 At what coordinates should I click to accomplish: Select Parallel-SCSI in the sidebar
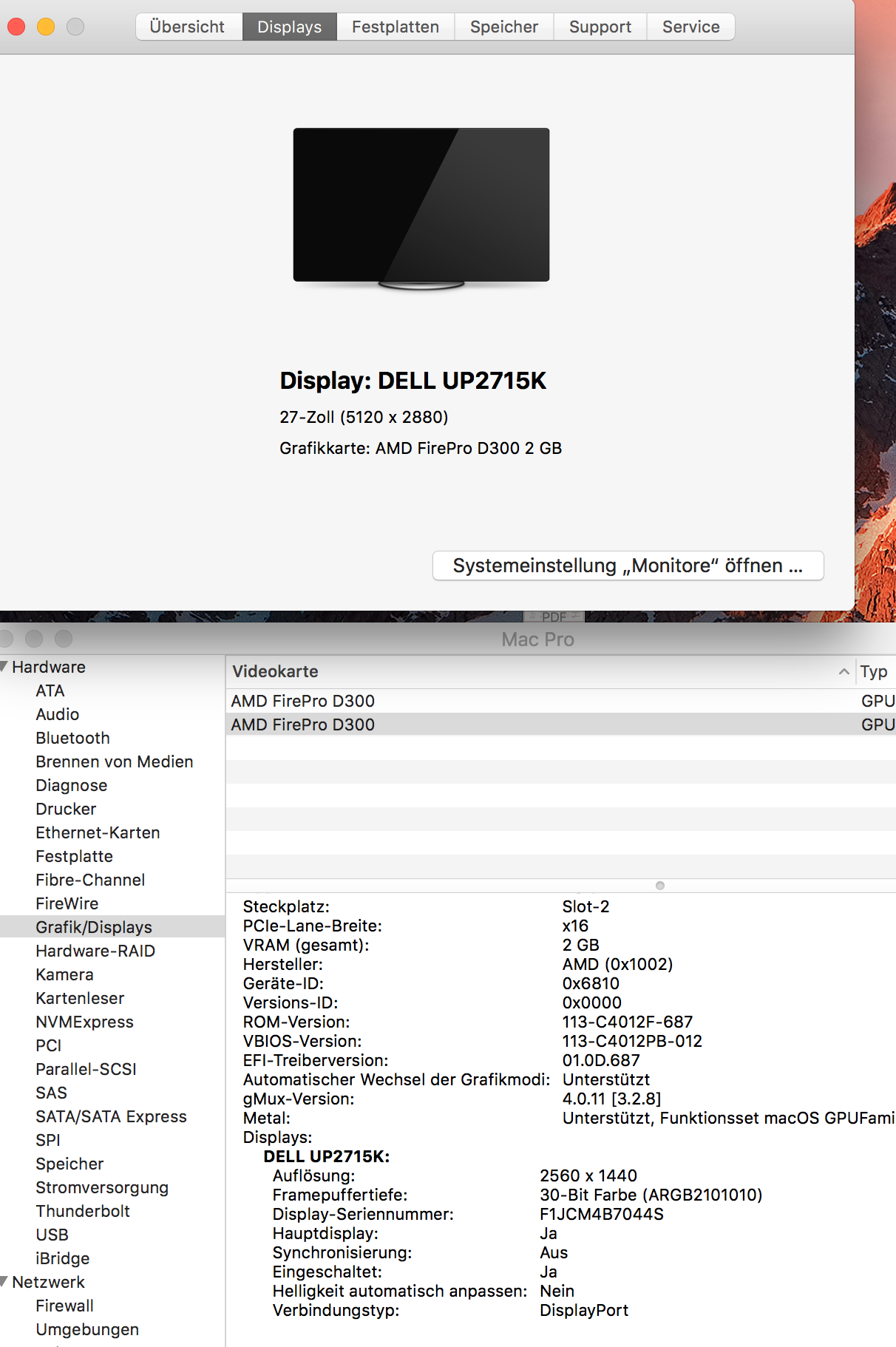click(x=86, y=1069)
